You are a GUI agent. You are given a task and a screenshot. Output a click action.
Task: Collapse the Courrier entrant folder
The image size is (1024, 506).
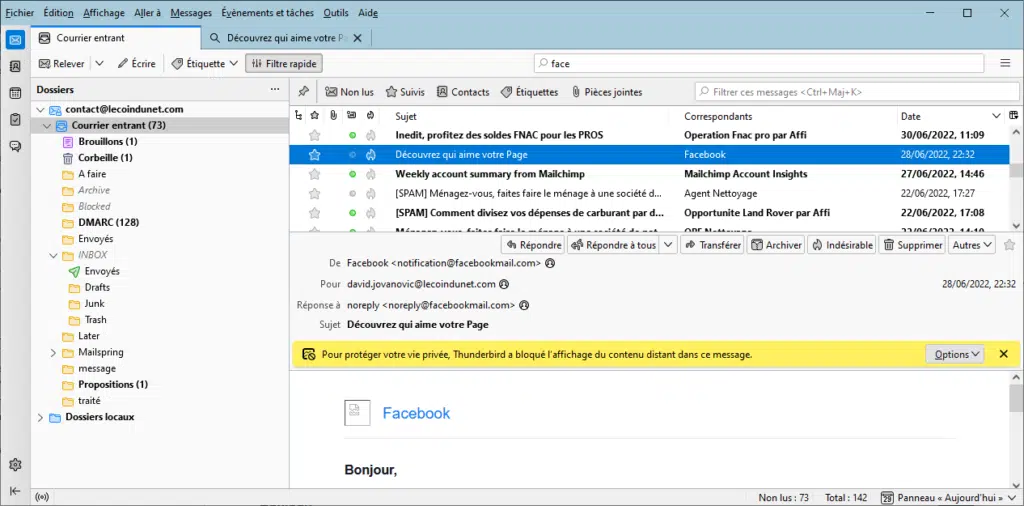click(46, 125)
